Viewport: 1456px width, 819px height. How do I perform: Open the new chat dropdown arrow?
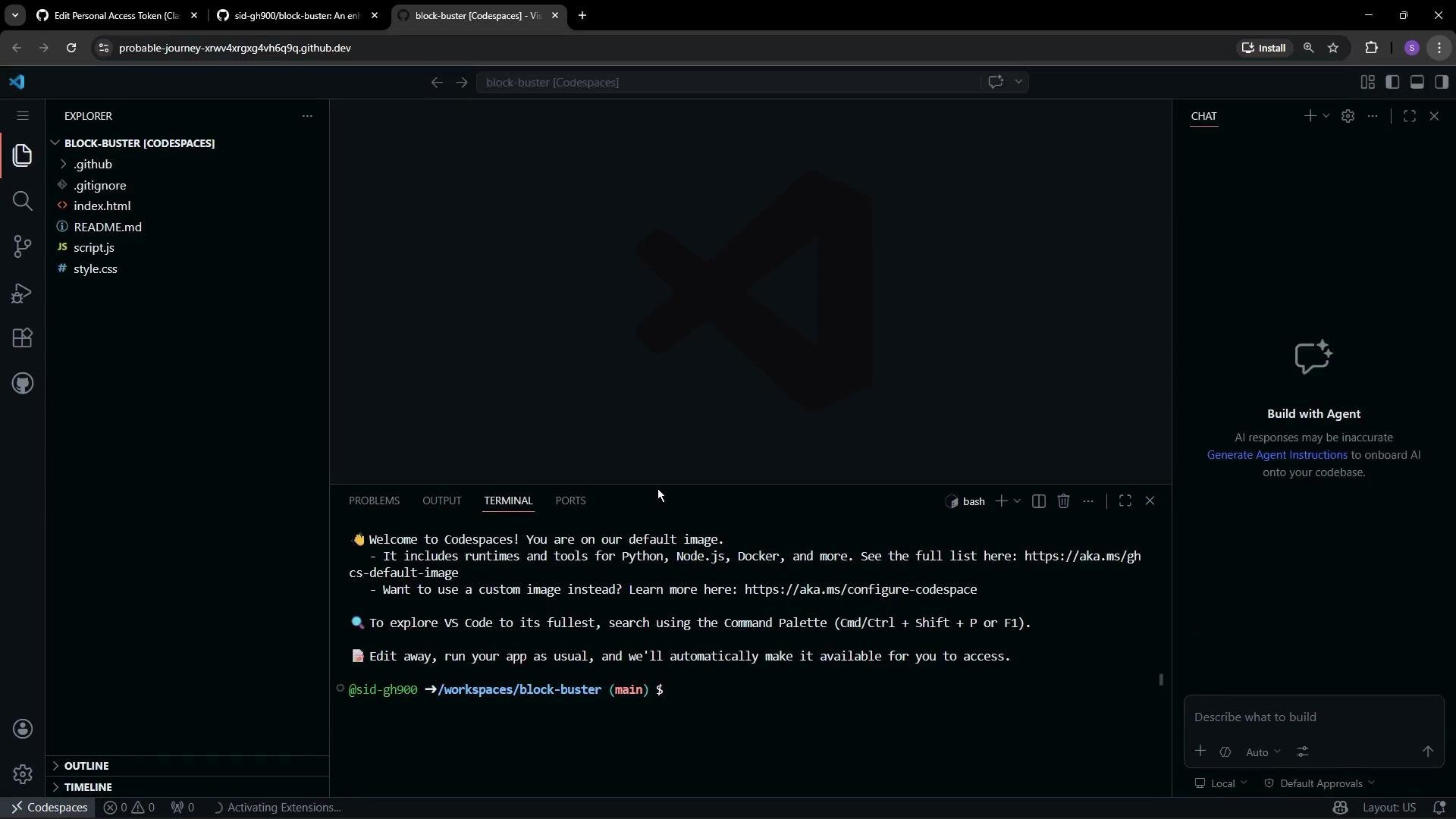(1326, 116)
